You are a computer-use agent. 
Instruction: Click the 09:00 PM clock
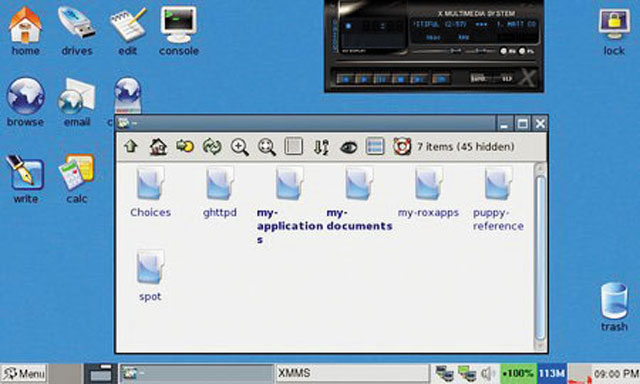point(616,373)
